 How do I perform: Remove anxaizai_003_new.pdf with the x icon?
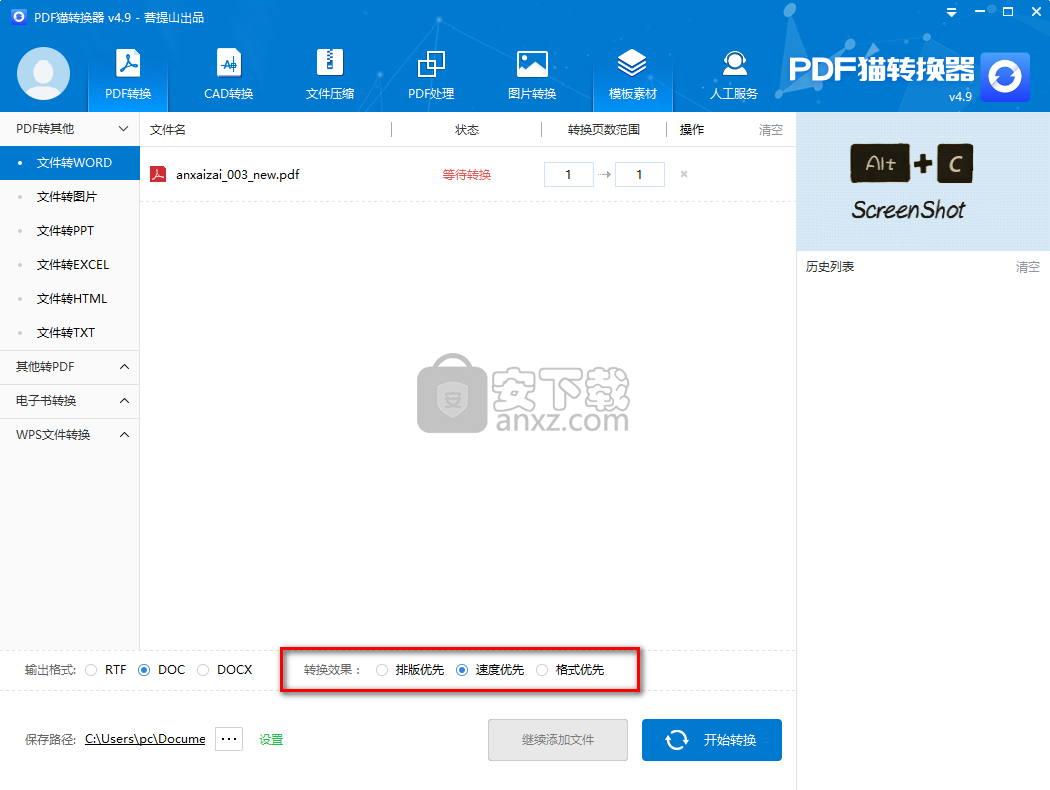684,174
